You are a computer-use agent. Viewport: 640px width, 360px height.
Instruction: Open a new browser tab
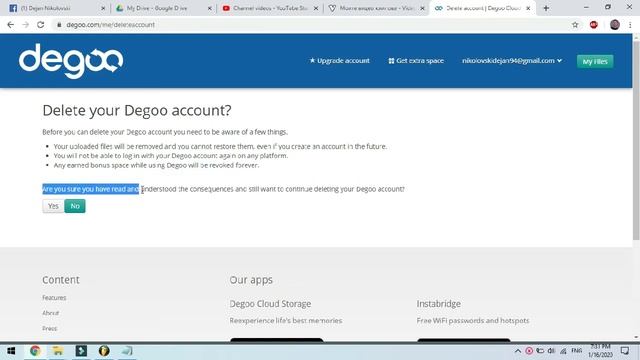coord(546,8)
